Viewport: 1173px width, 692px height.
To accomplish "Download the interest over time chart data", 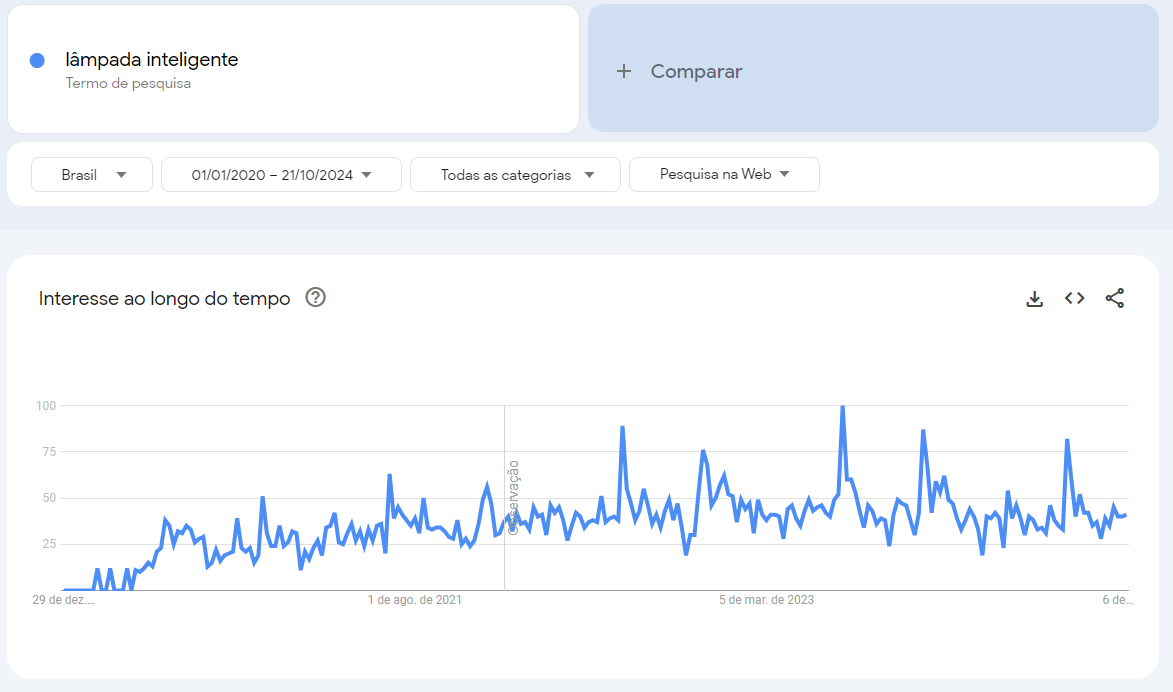I will tap(1035, 298).
